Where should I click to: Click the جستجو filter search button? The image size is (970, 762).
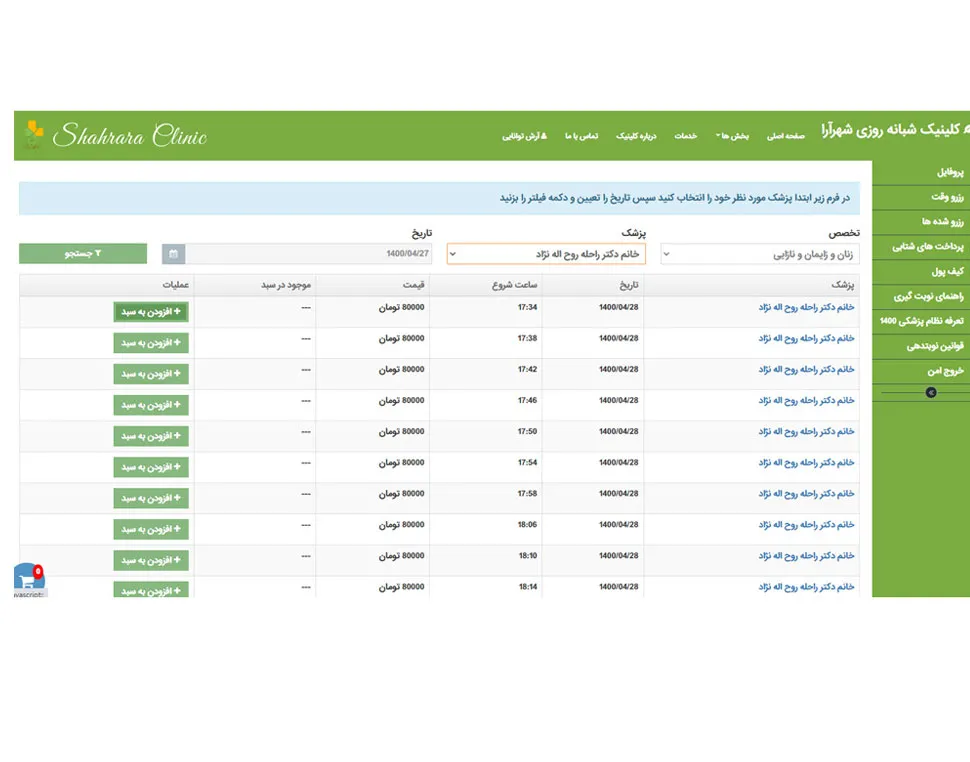pos(83,254)
